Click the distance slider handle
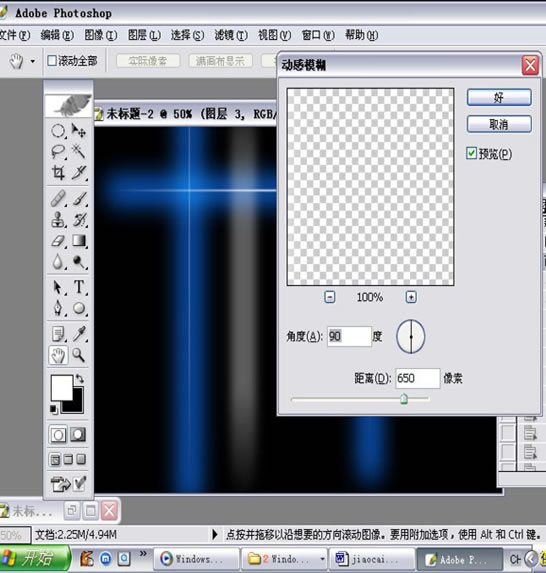Image resolution: width=546 pixels, height=573 pixels. (x=404, y=399)
